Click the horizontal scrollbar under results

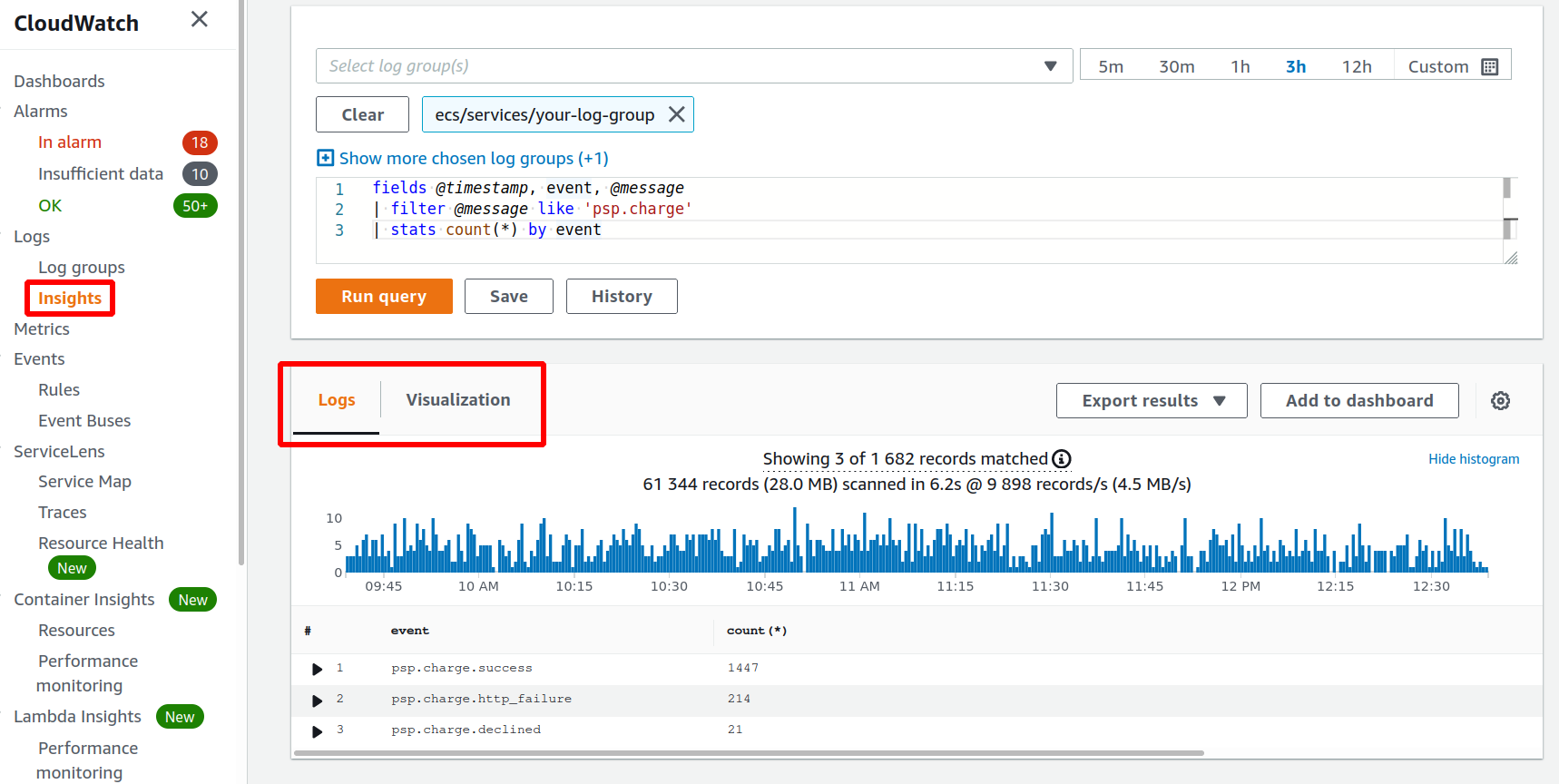tap(749, 753)
